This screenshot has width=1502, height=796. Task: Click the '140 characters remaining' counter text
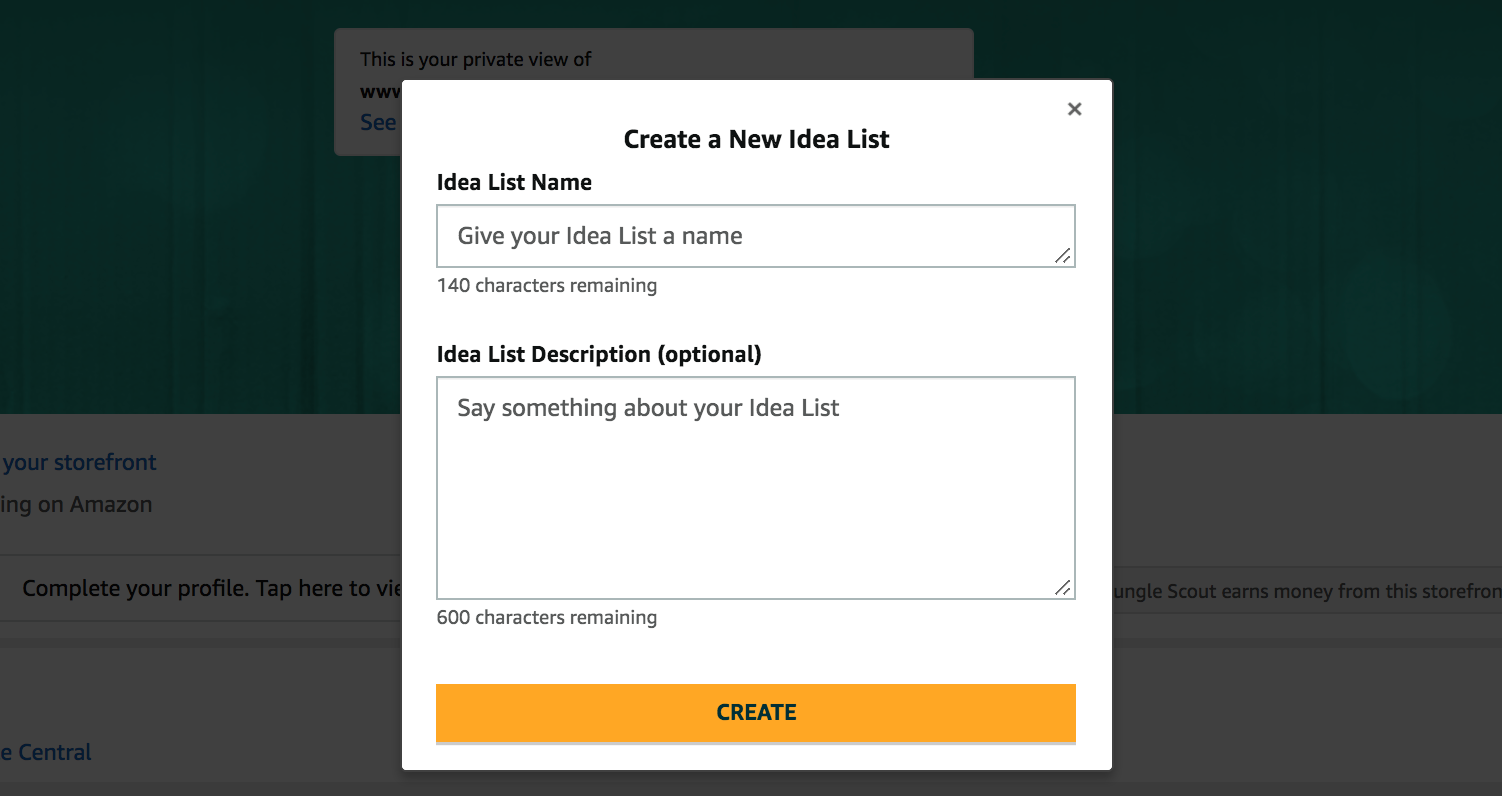[547, 285]
